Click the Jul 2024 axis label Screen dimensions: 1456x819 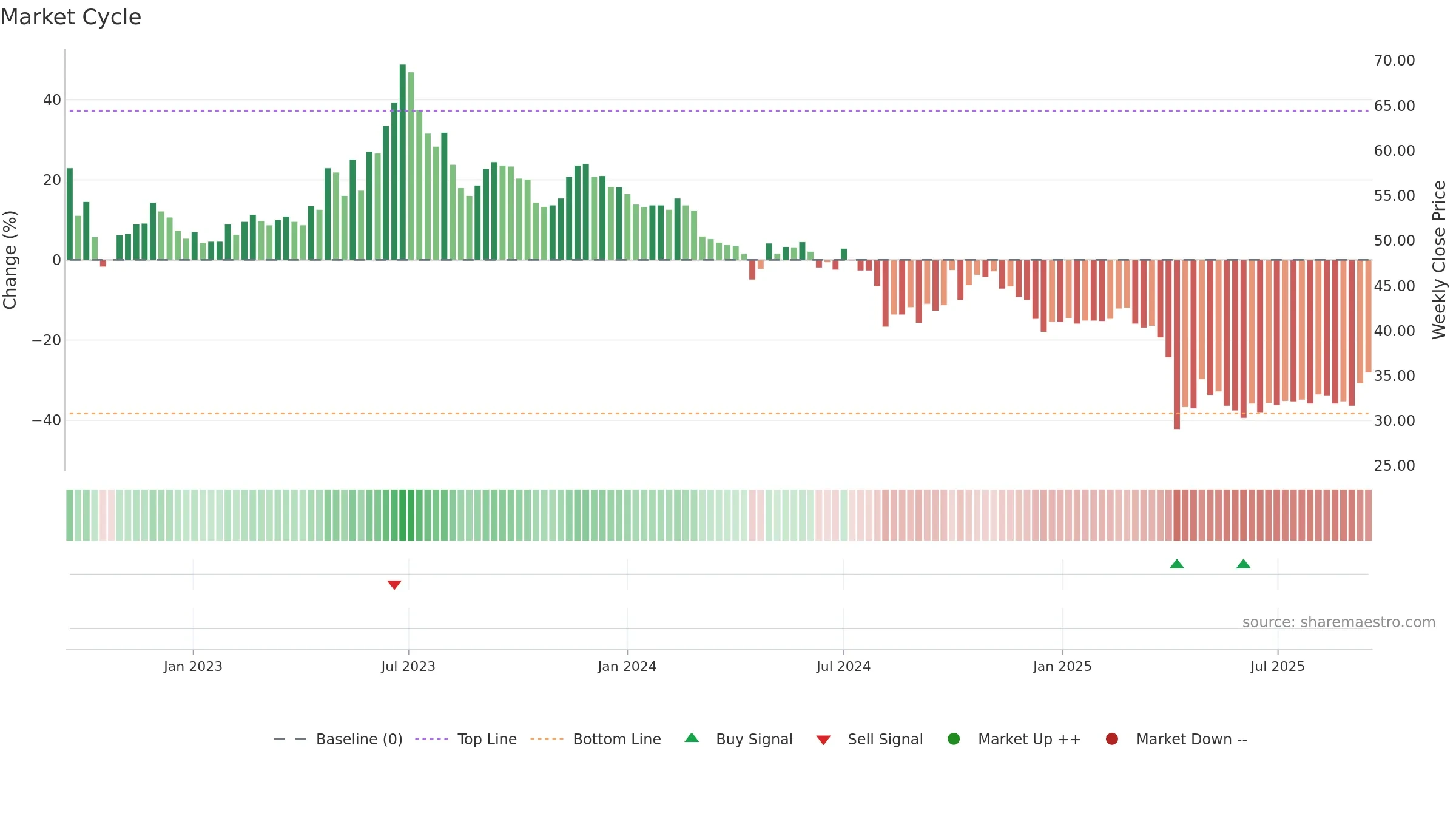click(x=843, y=666)
